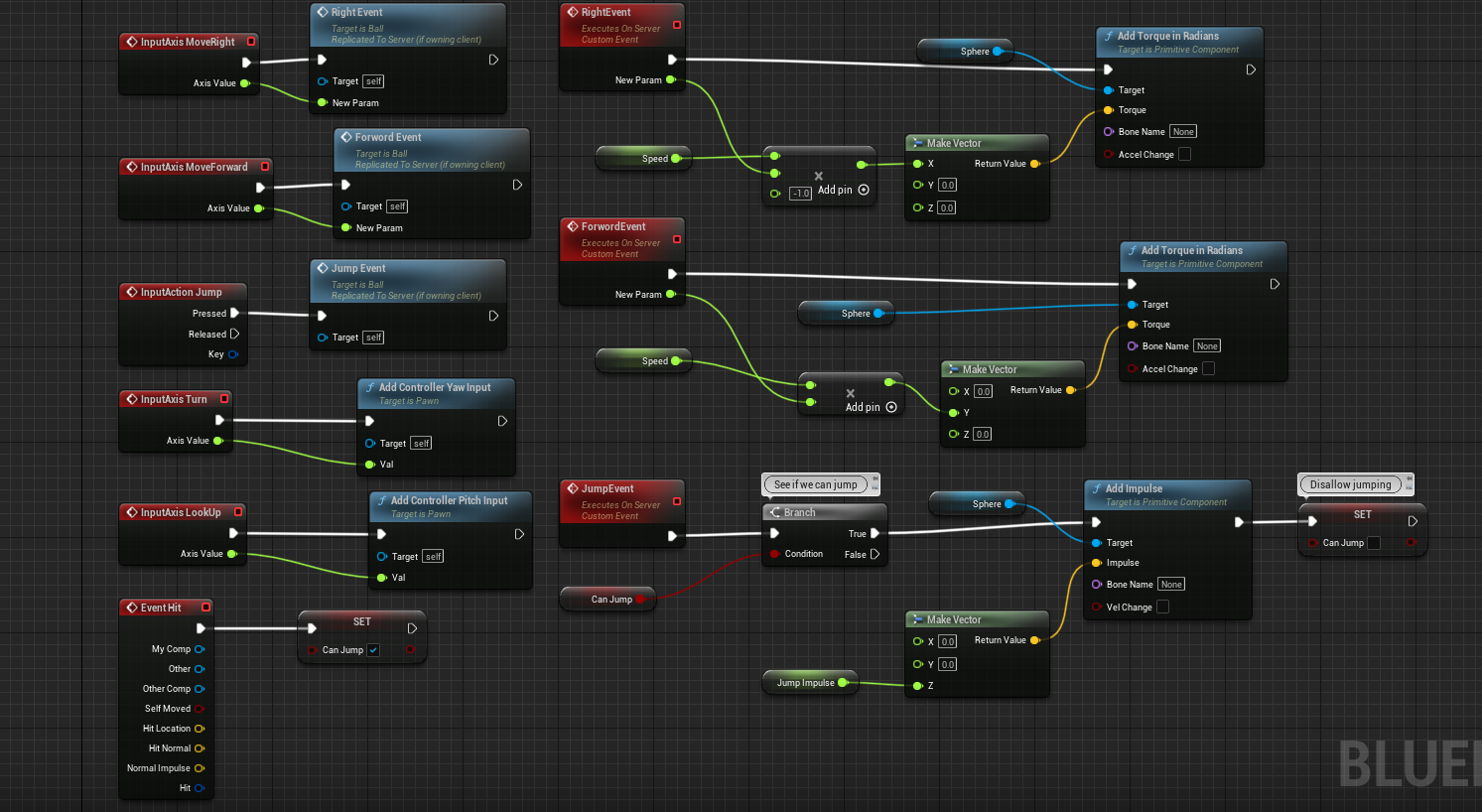Click the 'Disallow jumping' bubble pin toggle
Screen dimensions: 1482x812
click(x=1409, y=478)
